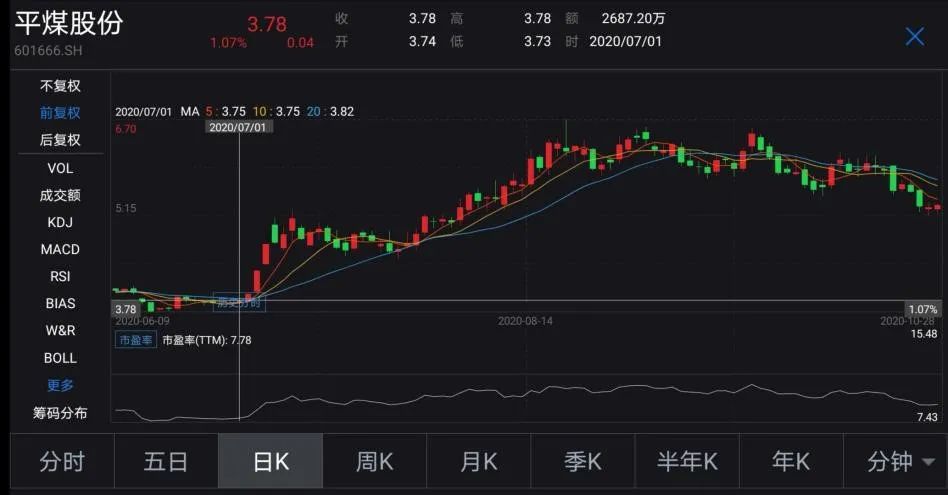Click the MA 20 : 3.82 value

[330, 111]
